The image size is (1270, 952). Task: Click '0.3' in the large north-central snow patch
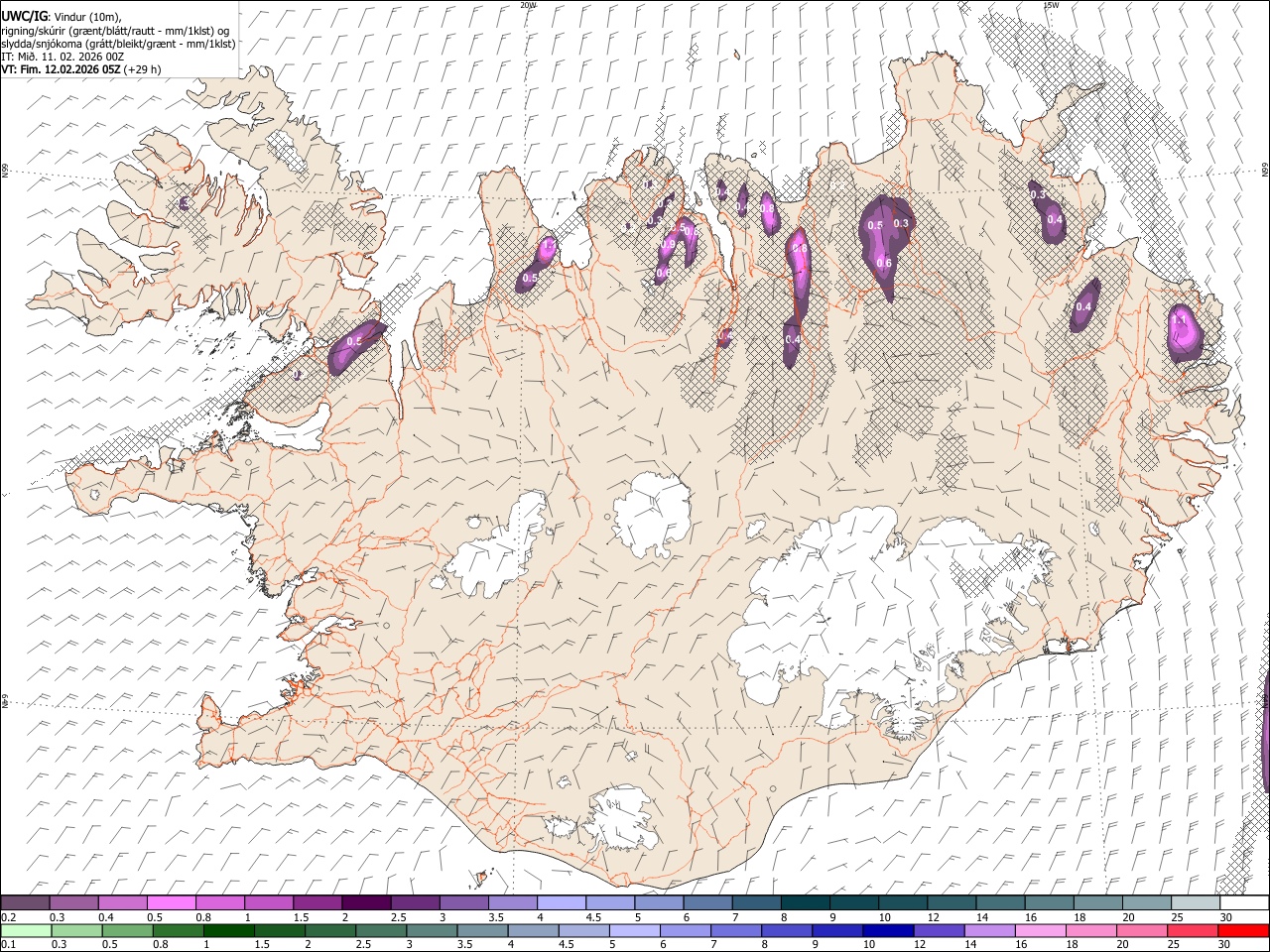click(901, 224)
